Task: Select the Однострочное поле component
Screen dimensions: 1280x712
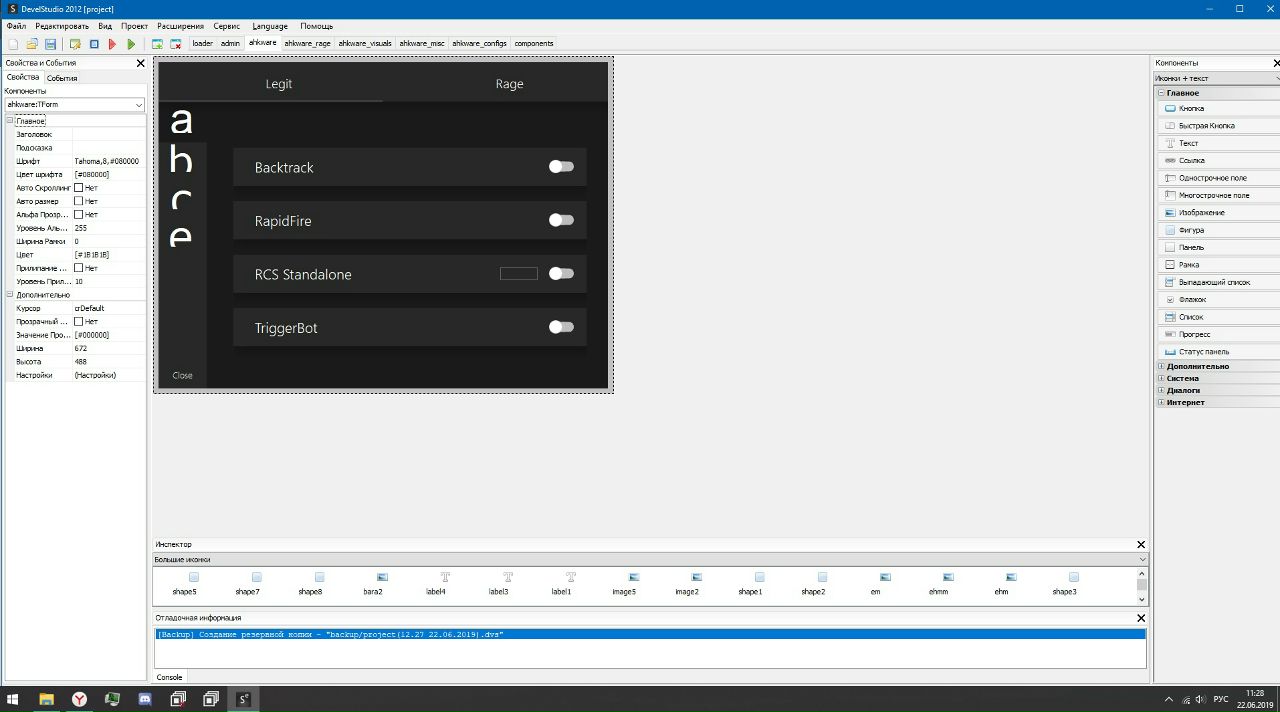Action: [x=1218, y=178]
